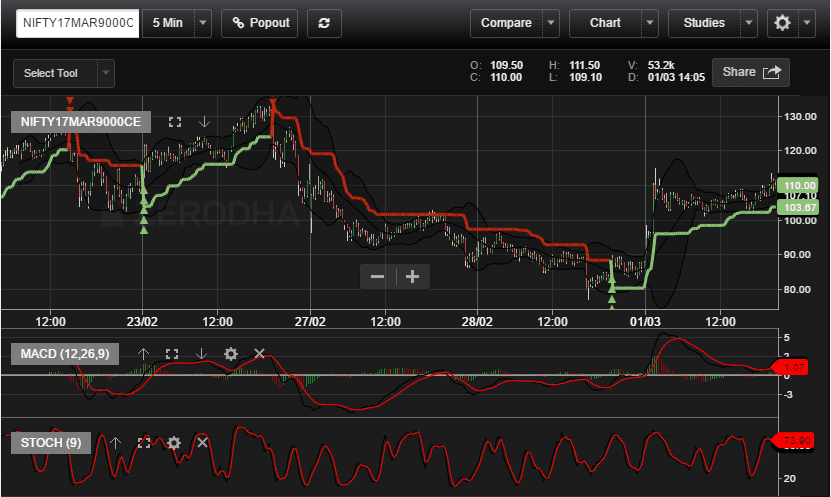Expand the Studies dropdown arrow
Viewport: 831px width, 497px height.
point(749,23)
